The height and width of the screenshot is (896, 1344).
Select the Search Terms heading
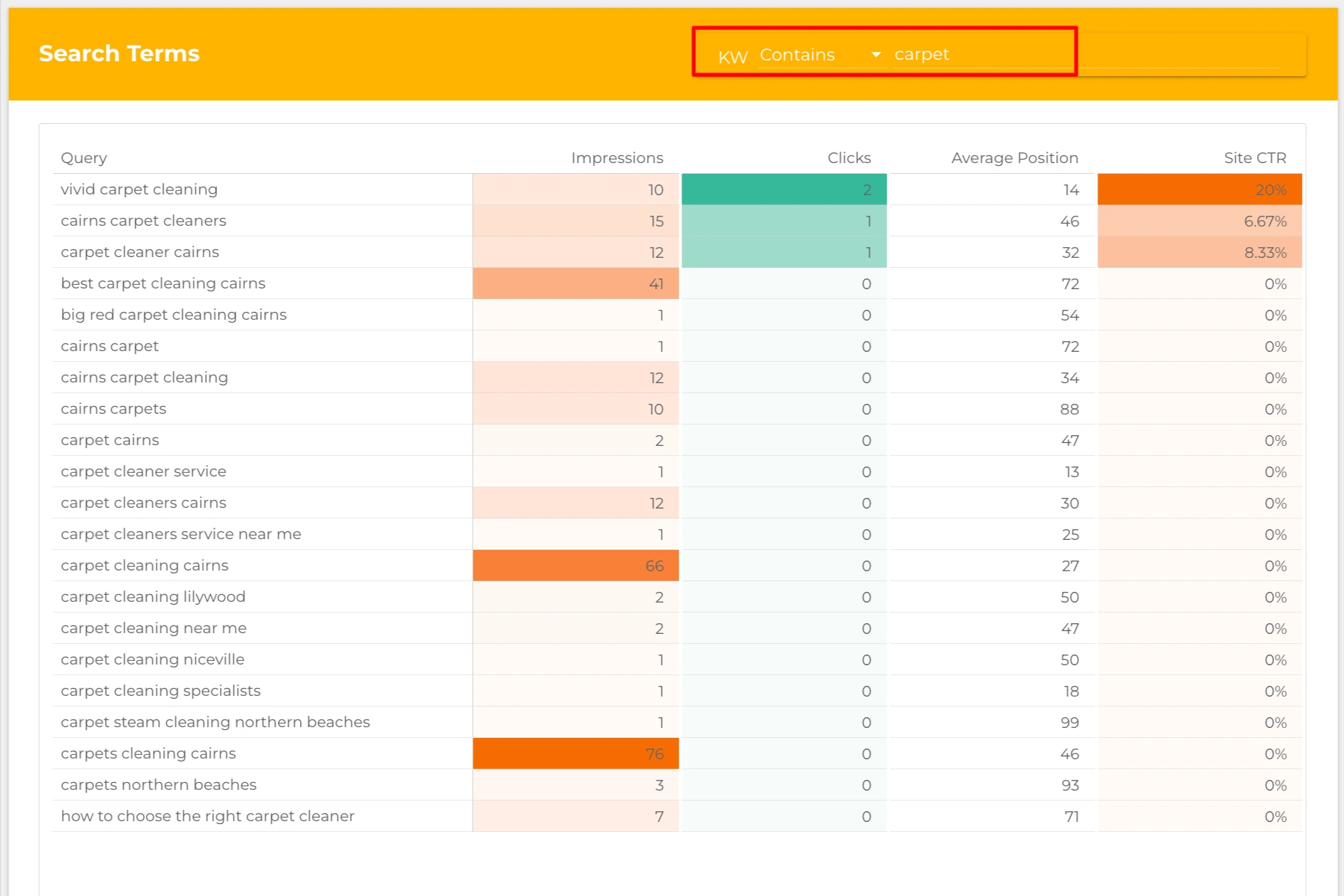118,53
